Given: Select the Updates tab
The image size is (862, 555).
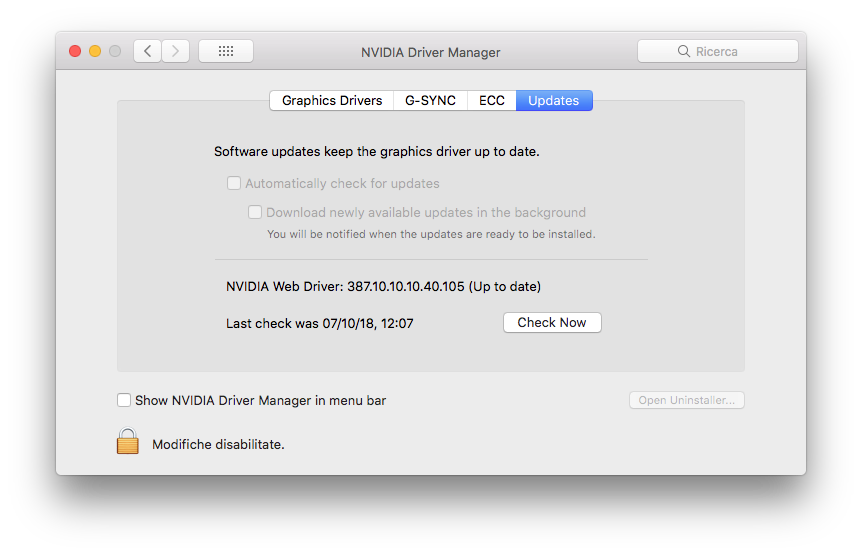Looking at the screenshot, I should (x=554, y=101).
